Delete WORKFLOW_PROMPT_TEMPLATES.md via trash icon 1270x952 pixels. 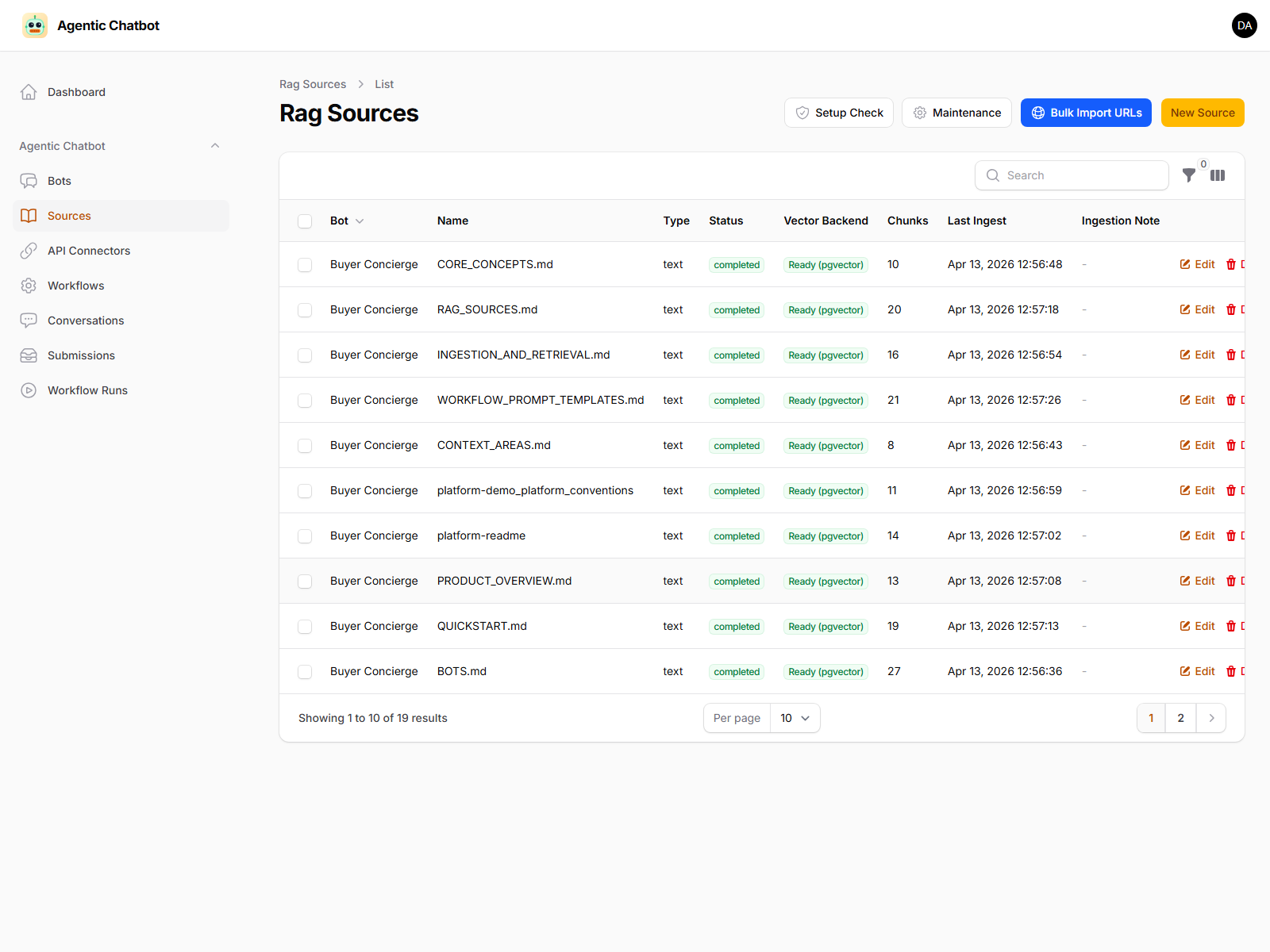[x=1231, y=400]
